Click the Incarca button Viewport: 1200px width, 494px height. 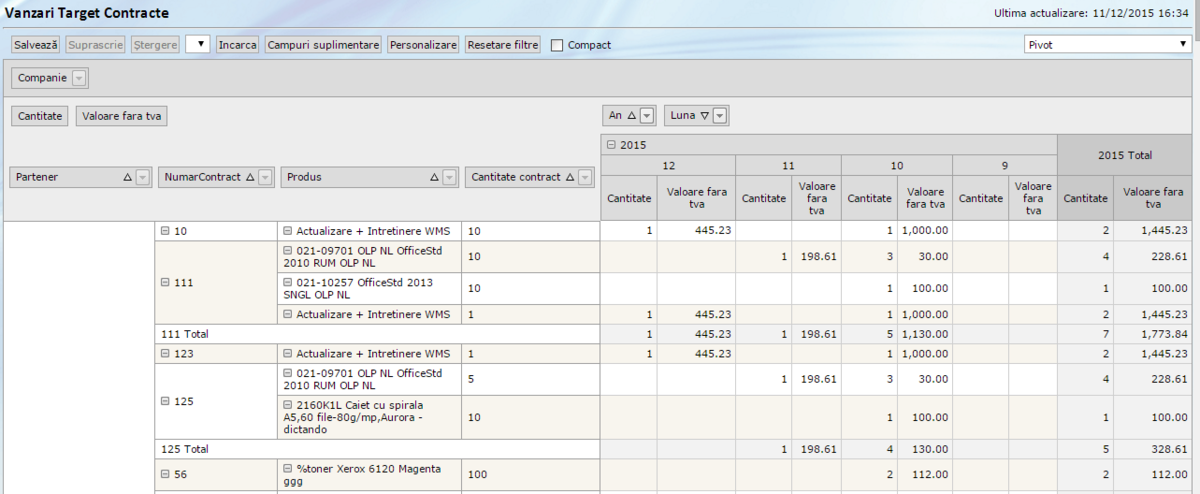point(238,45)
